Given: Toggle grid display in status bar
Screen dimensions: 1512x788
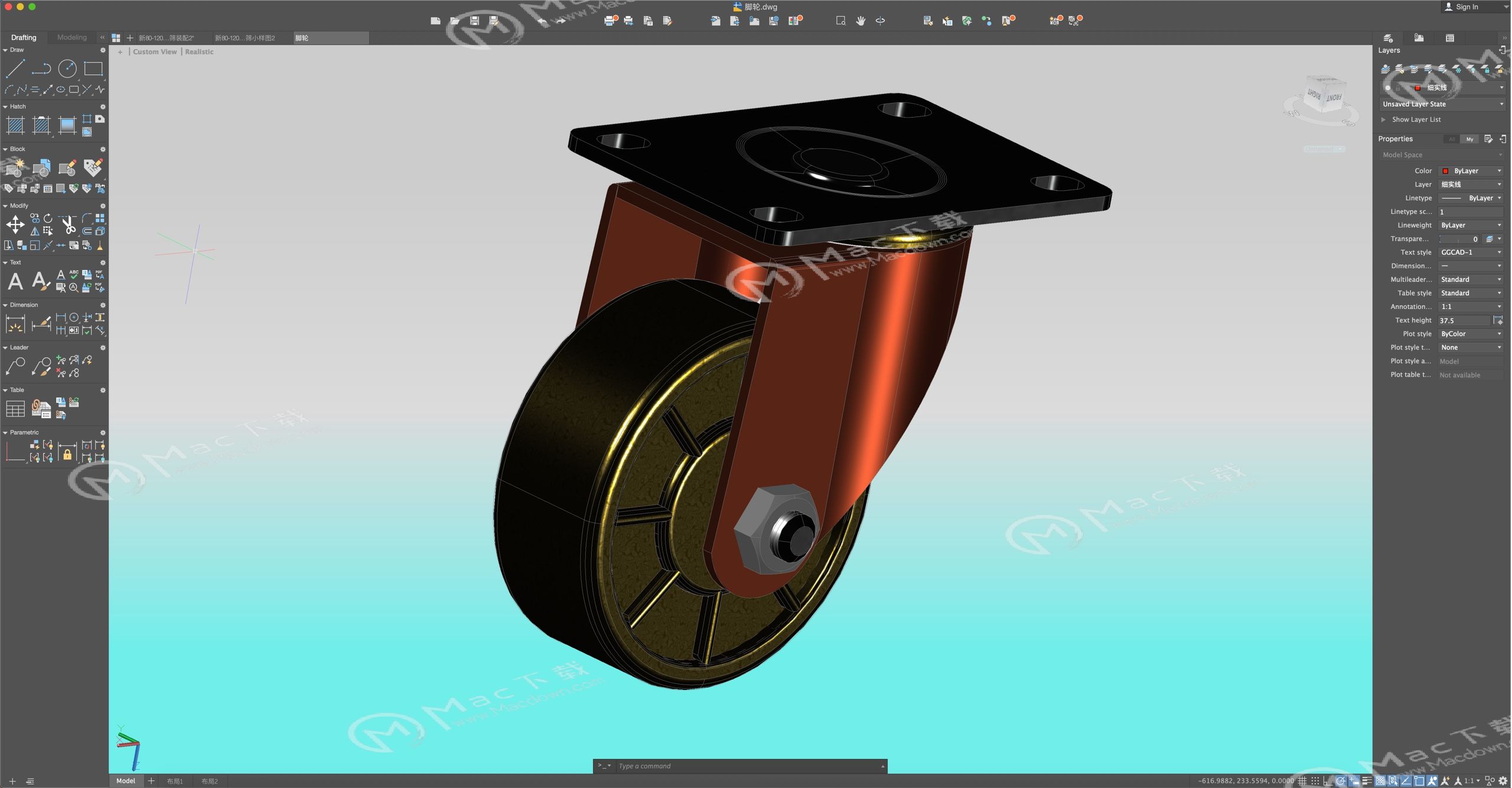Looking at the screenshot, I should [x=1302, y=781].
